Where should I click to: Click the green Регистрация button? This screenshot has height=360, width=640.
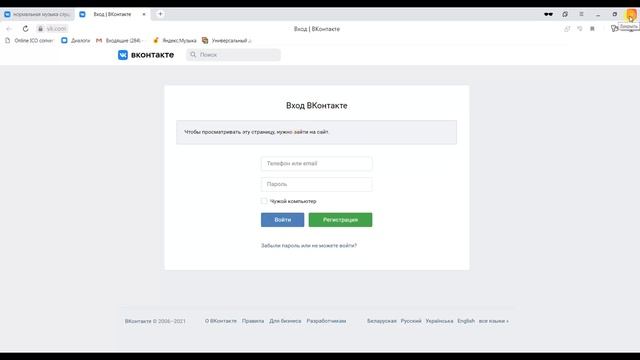340,220
